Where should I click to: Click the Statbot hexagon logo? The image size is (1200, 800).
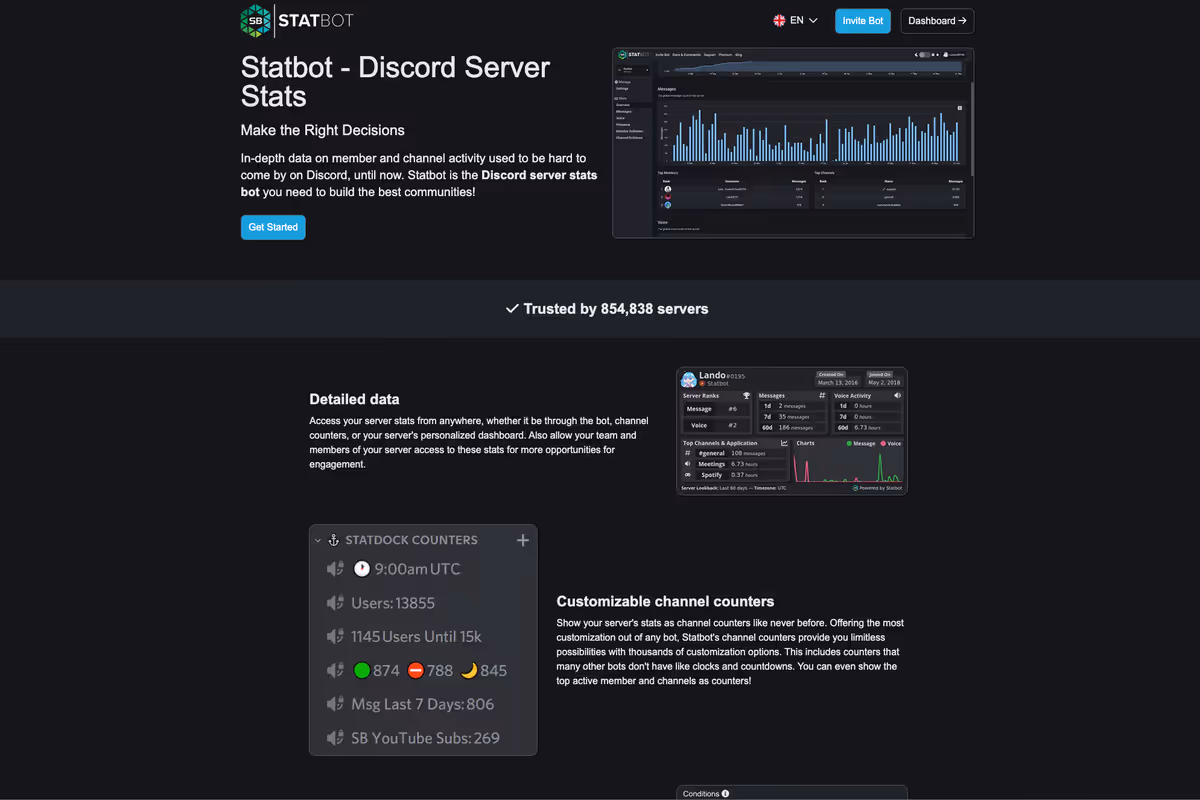pyautogui.click(x=256, y=20)
